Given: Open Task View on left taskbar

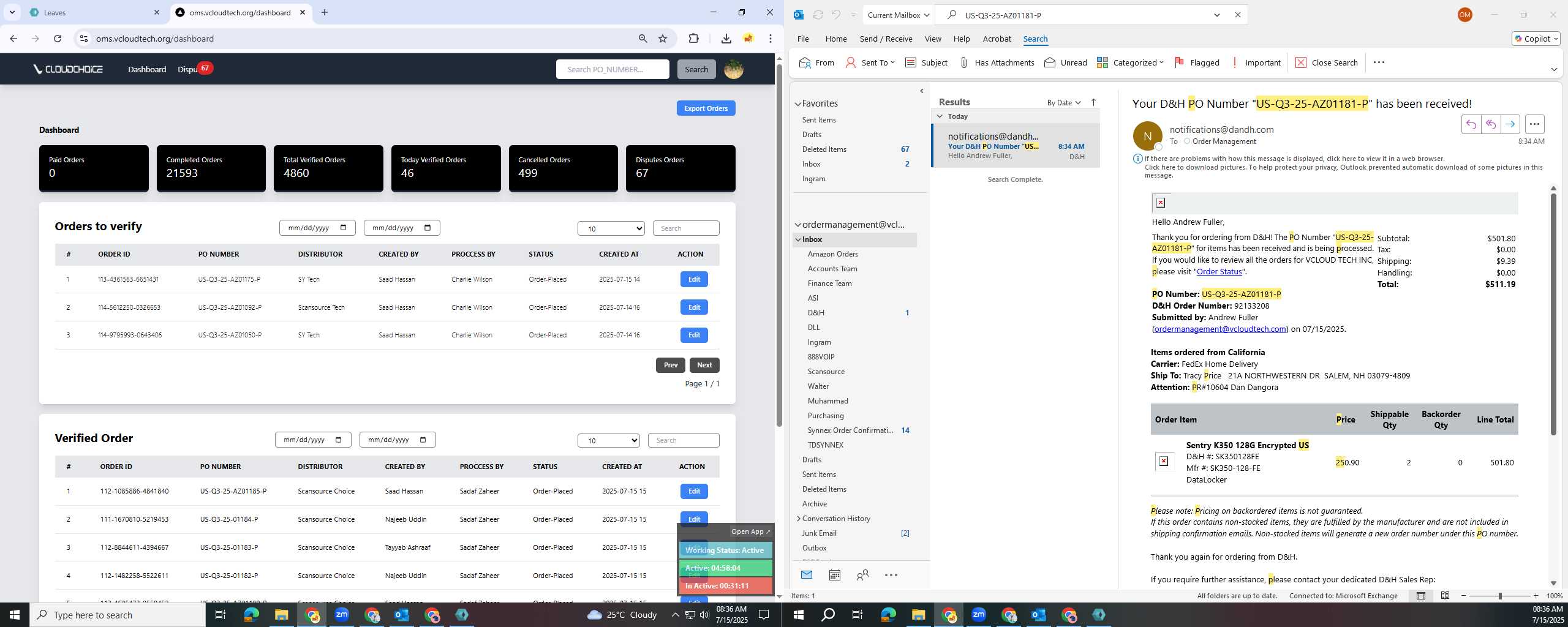Looking at the screenshot, I should (x=221, y=615).
